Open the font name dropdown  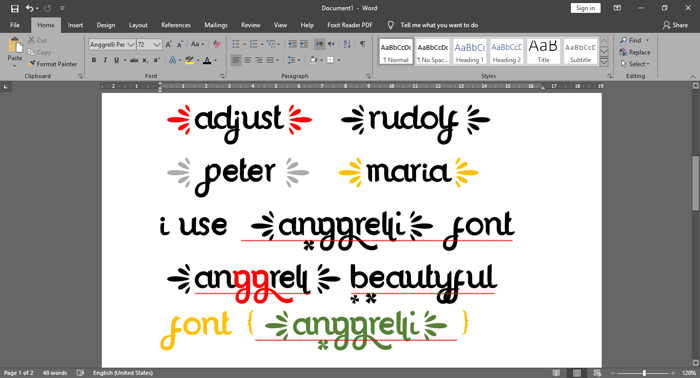point(131,45)
